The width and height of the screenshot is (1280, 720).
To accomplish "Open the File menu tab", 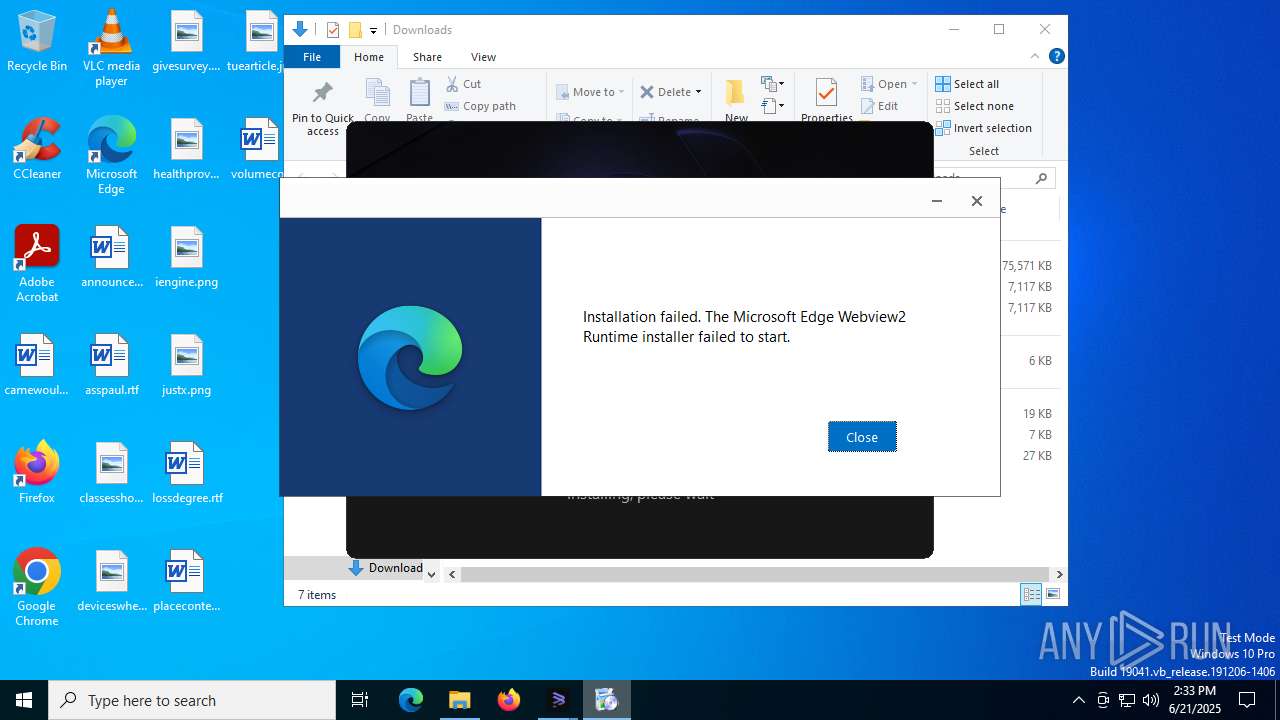I will click(x=312, y=57).
